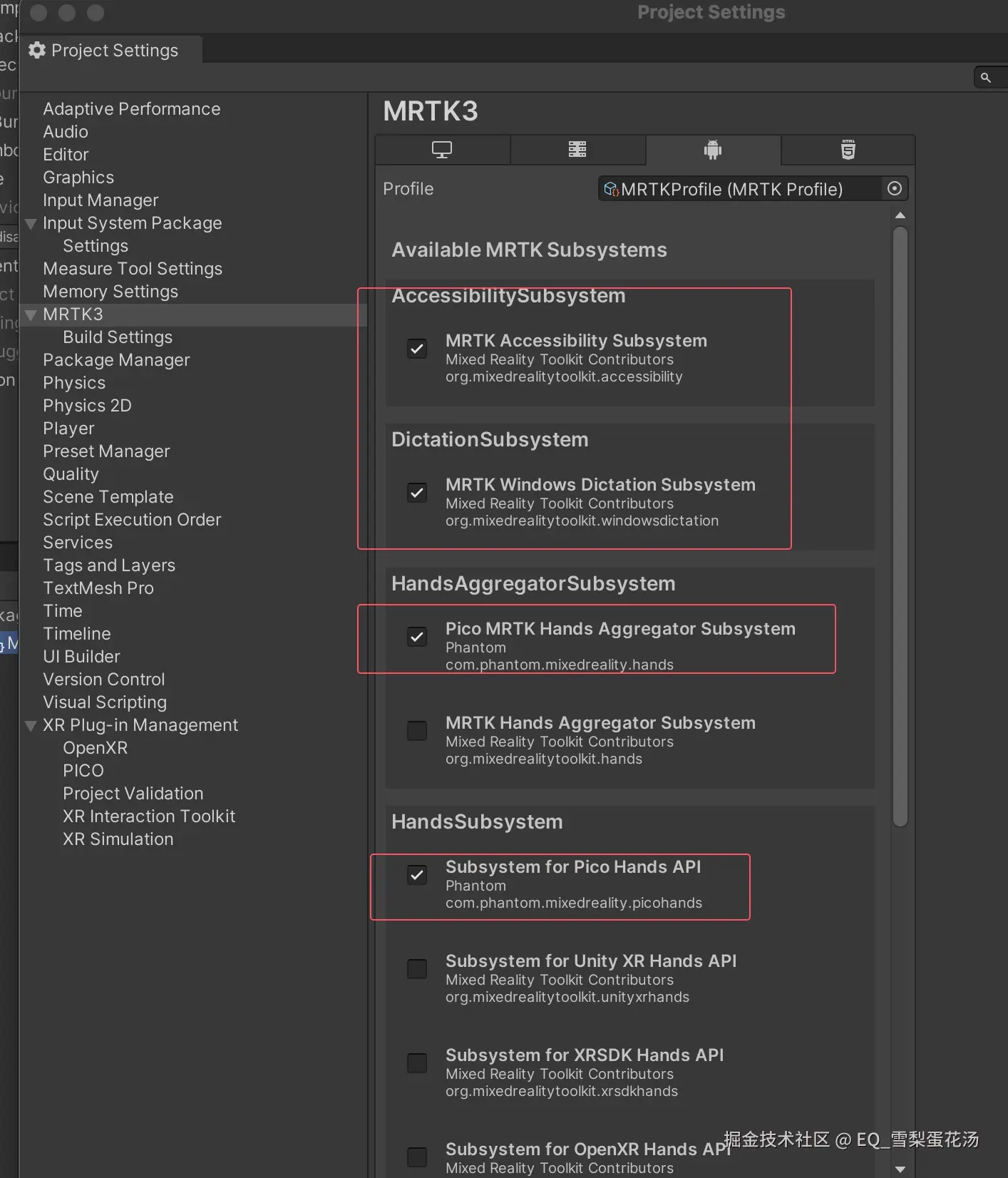Collapse the Input System Package tree
This screenshot has height=1178, width=1008.
point(31,224)
